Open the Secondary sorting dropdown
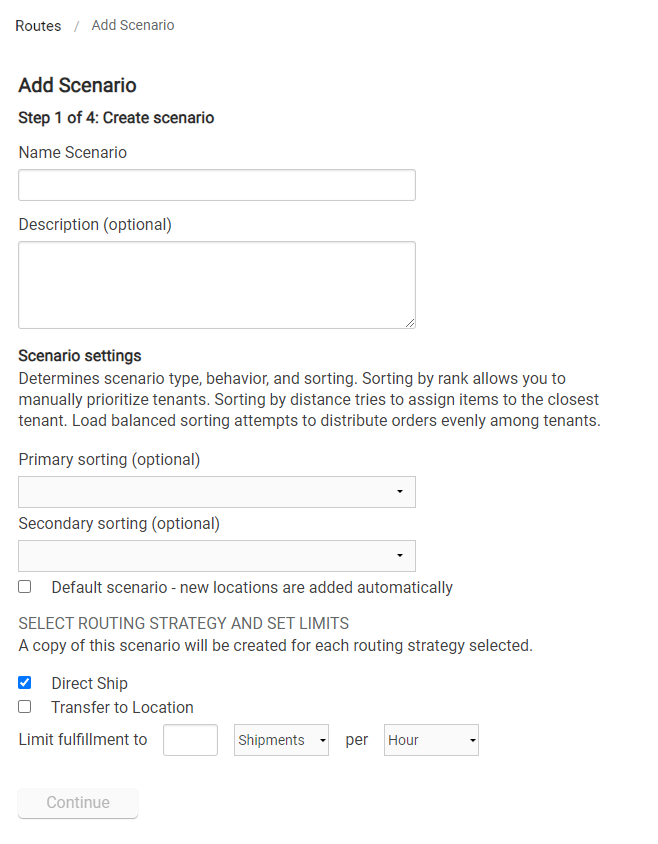Viewport: 658px width, 844px height. click(216, 556)
